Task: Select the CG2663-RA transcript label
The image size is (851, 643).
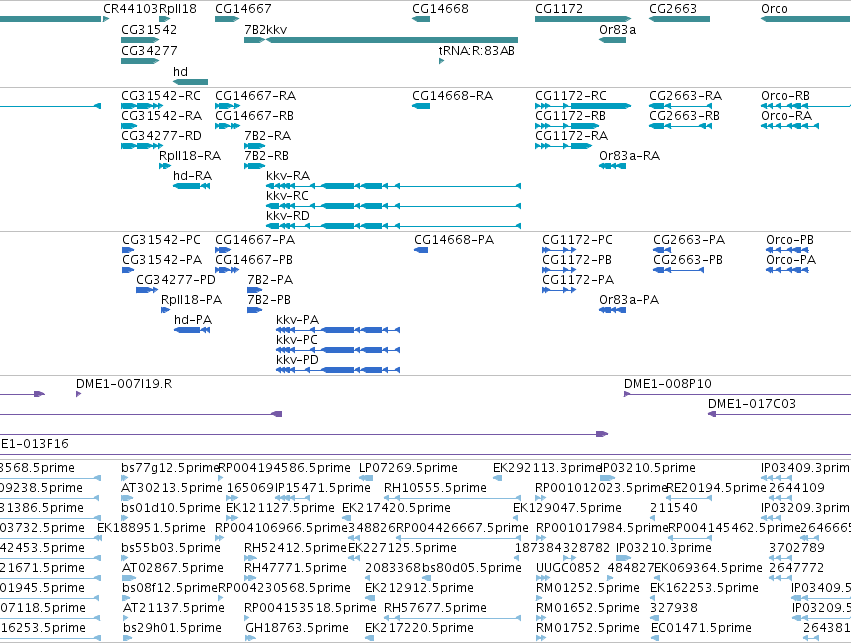Action: (685, 96)
